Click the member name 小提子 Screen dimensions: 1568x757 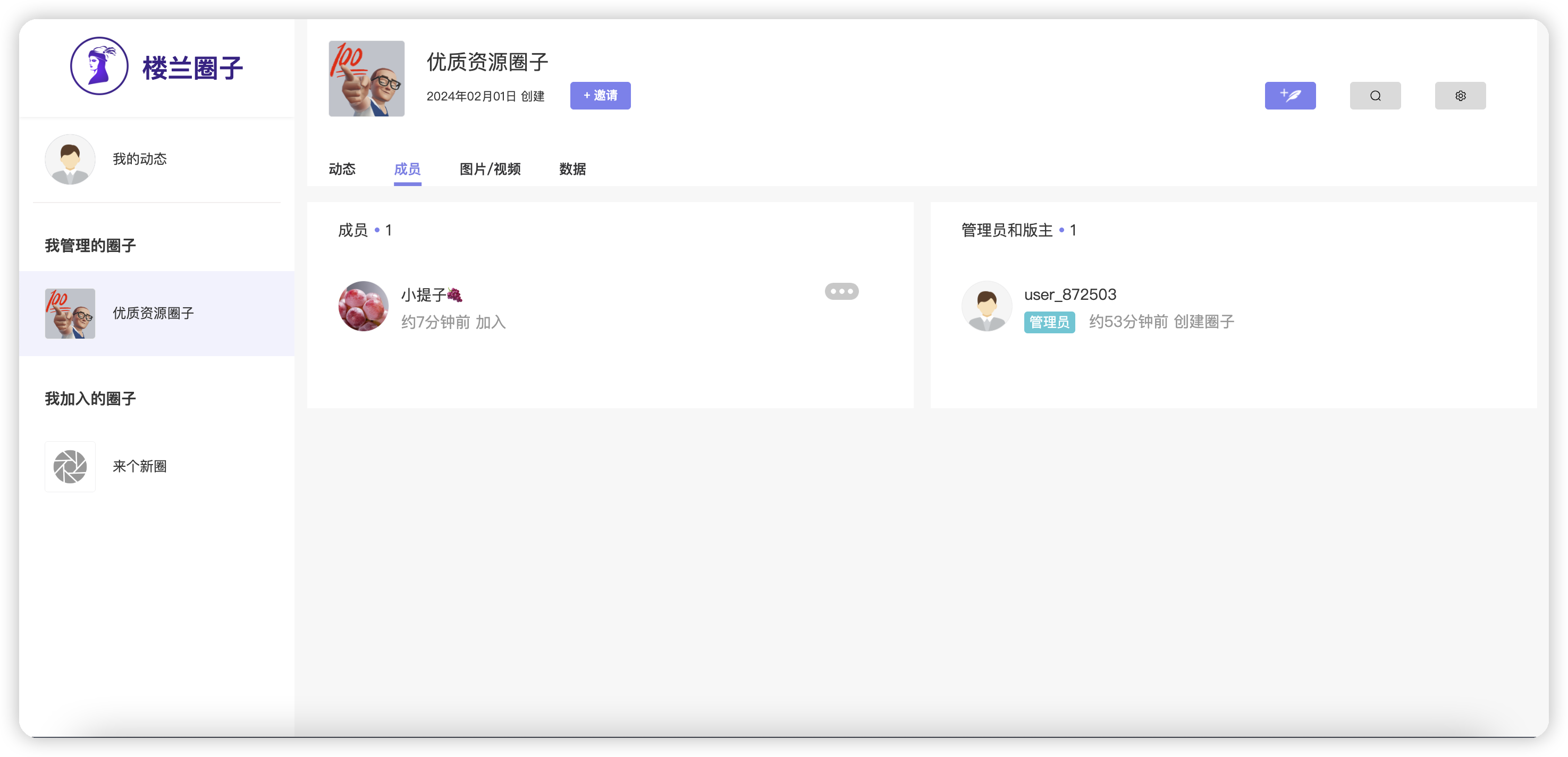click(x=432, y=295)
